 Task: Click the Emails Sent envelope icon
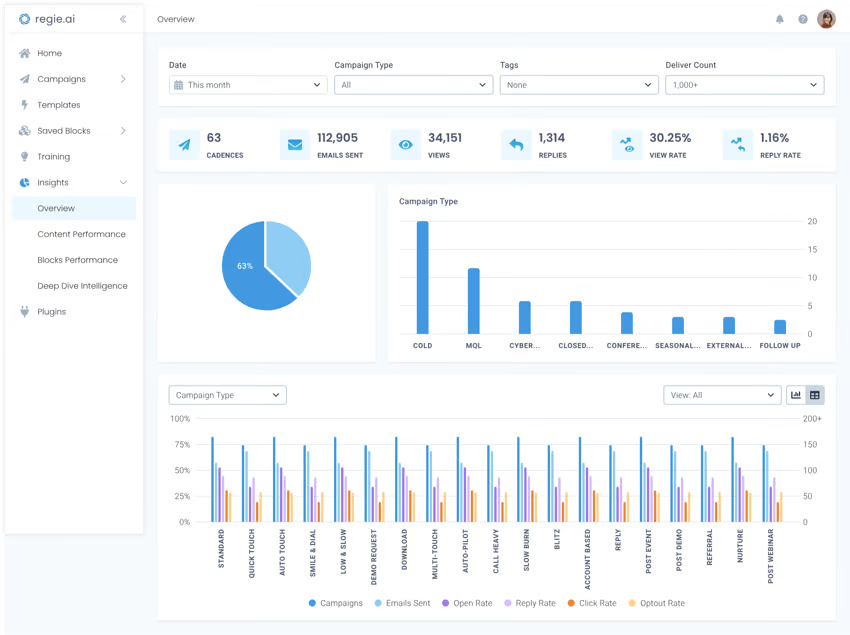294,145
